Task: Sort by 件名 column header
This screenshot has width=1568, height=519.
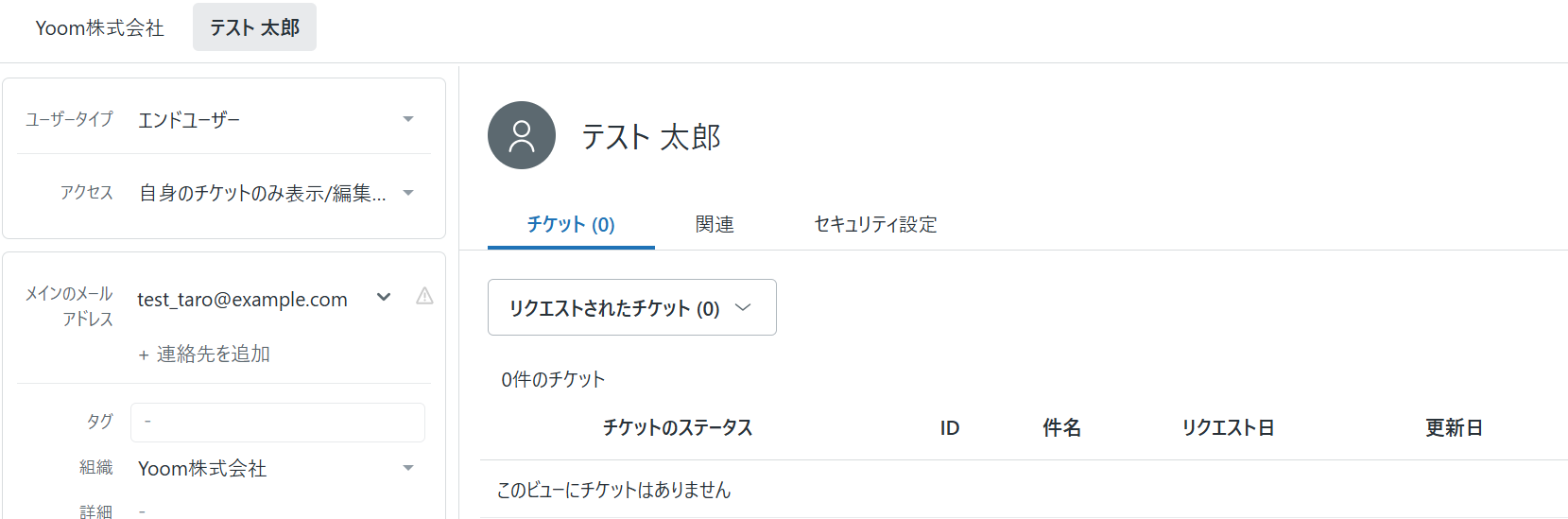Action: [1062, 428]
